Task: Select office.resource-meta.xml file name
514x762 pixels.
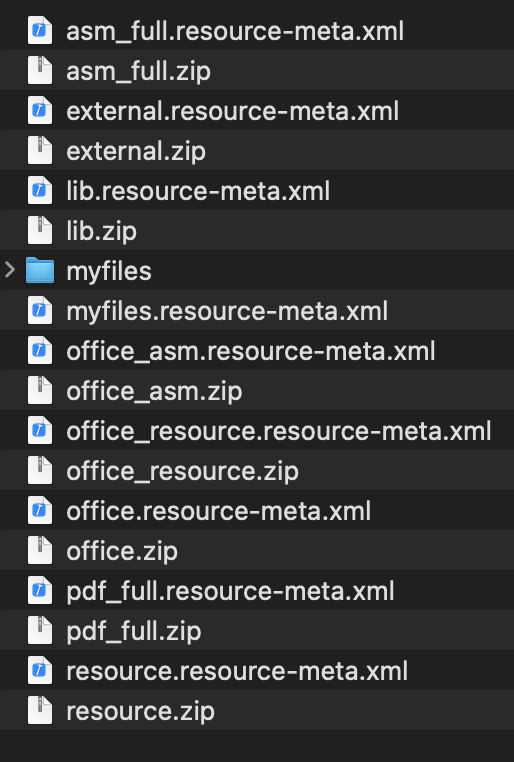Action: (219, 511)
